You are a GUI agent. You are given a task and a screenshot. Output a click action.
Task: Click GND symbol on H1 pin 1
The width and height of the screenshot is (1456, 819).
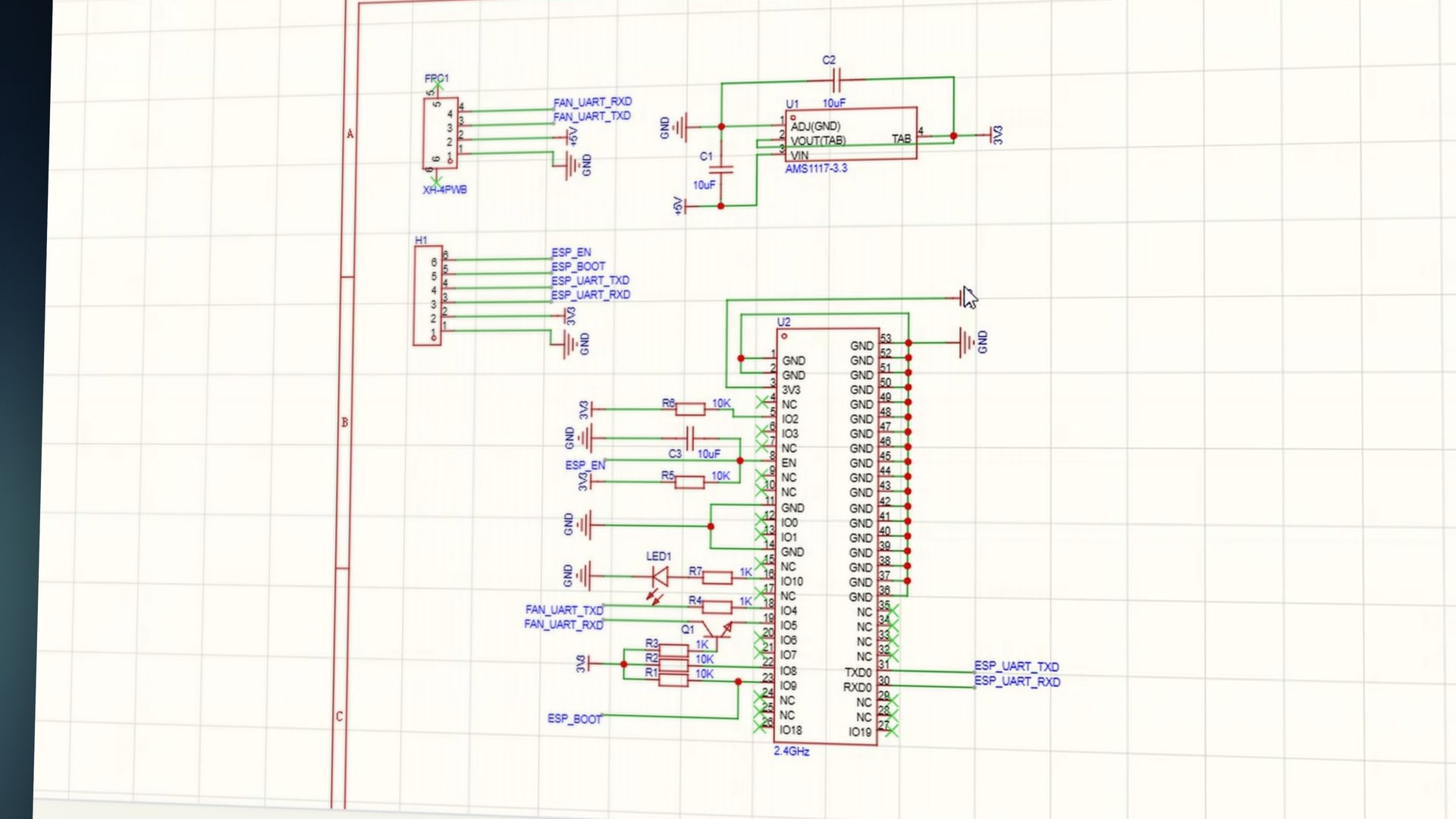coord(573,344)
